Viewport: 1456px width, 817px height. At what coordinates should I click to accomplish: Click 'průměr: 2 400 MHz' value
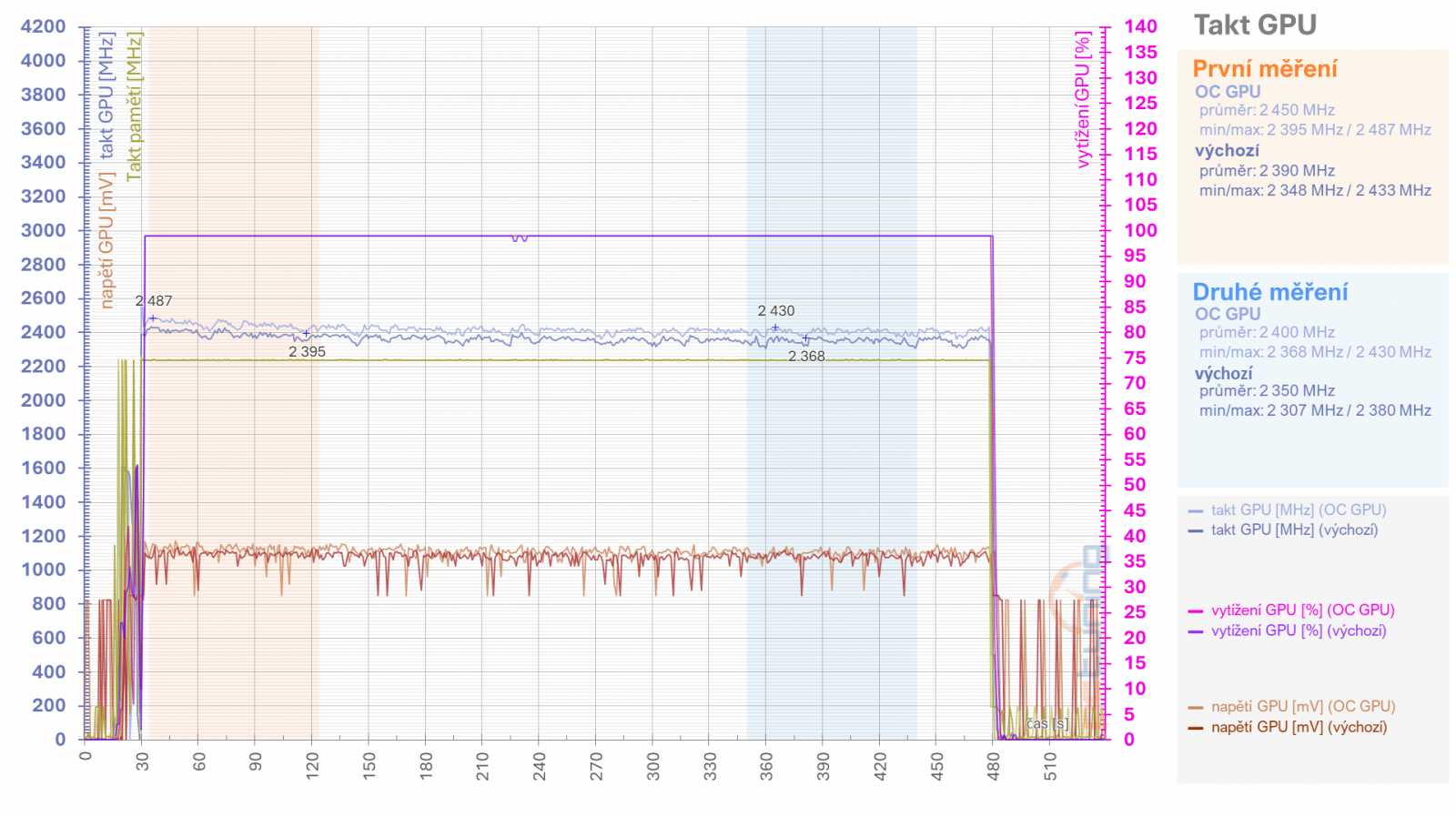coord(1267,333)
